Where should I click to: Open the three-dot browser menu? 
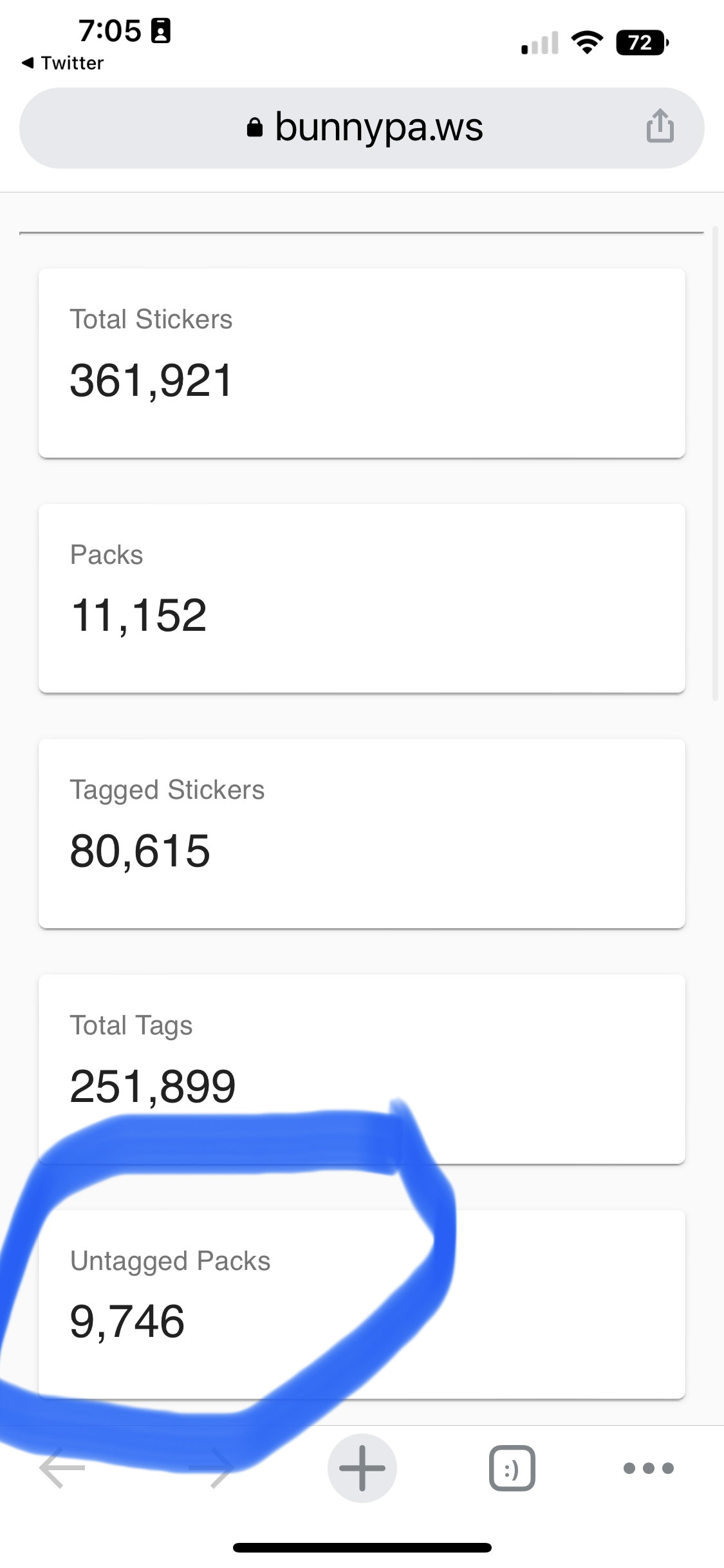pyautogui.click(x=648, y=1468)
